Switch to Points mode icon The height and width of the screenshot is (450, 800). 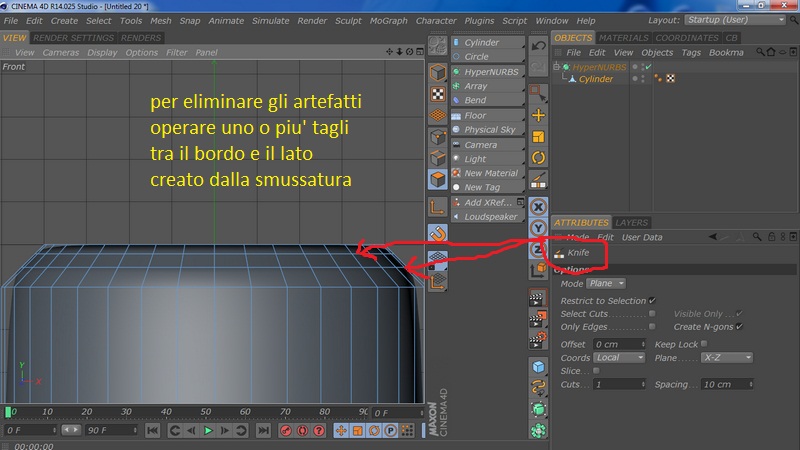(438, 137)
